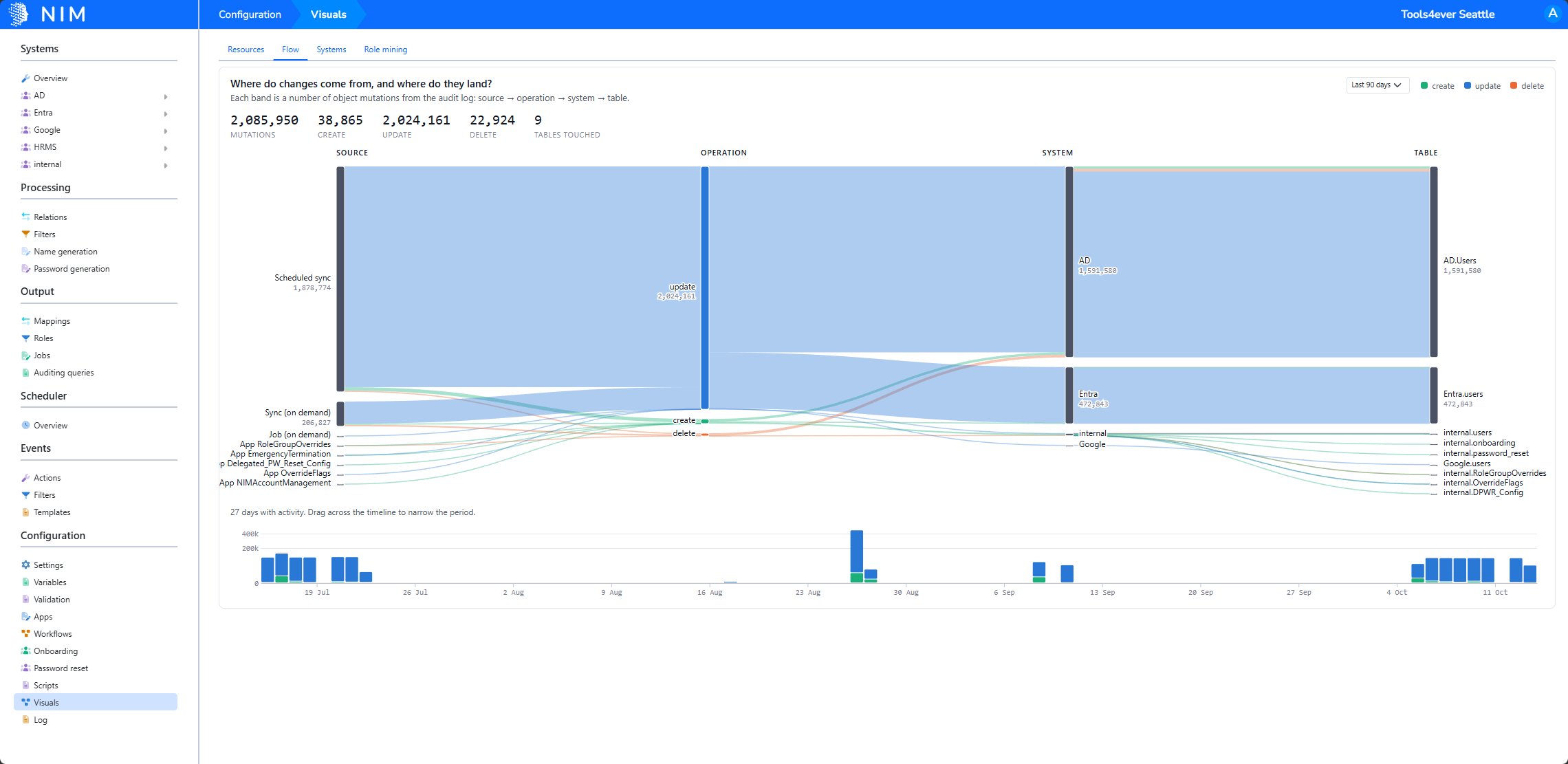Screen dimensions: 1568x764
Task: Expand the internal system arrow
Action: click(166, 165)
